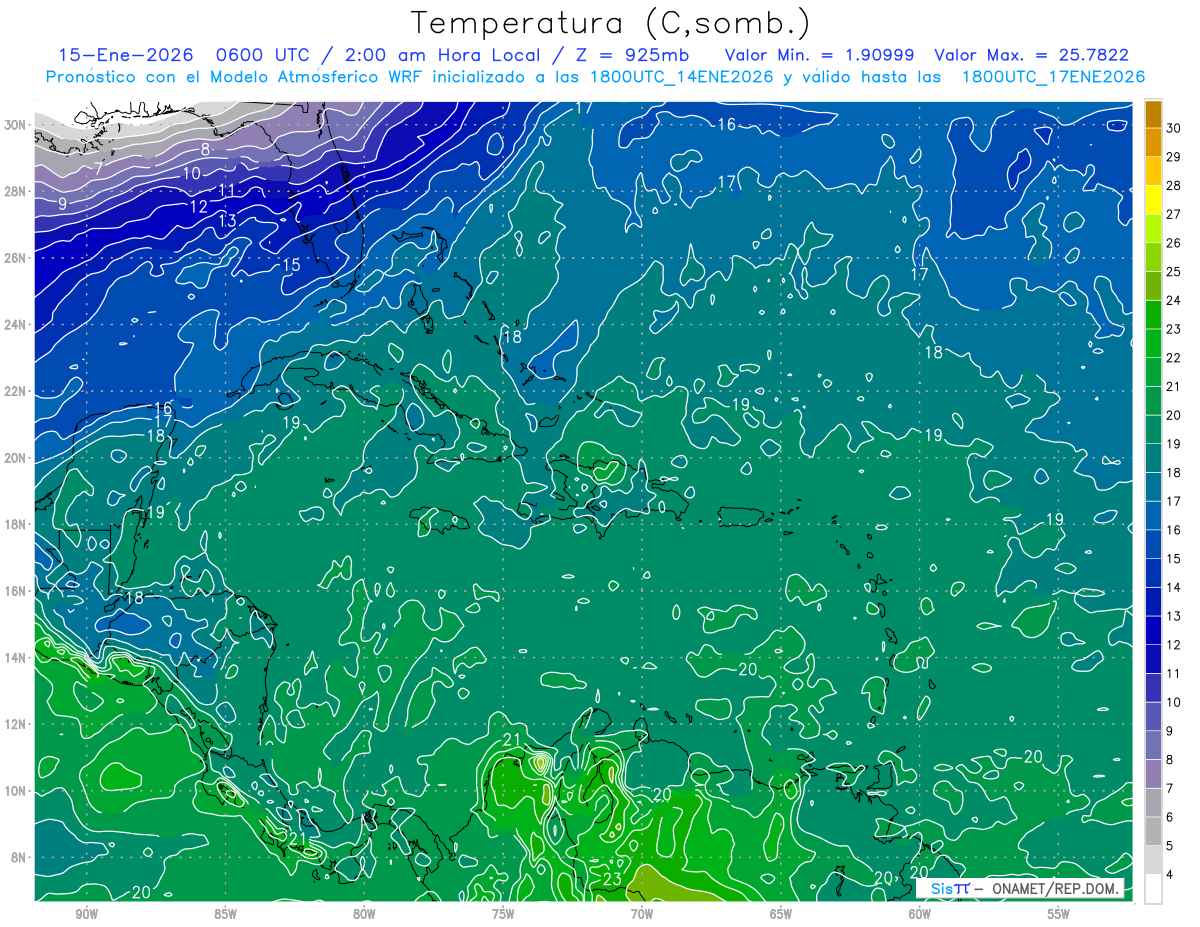
Task: Click the "60W" longitude axis label
Action: pos(920,914)
